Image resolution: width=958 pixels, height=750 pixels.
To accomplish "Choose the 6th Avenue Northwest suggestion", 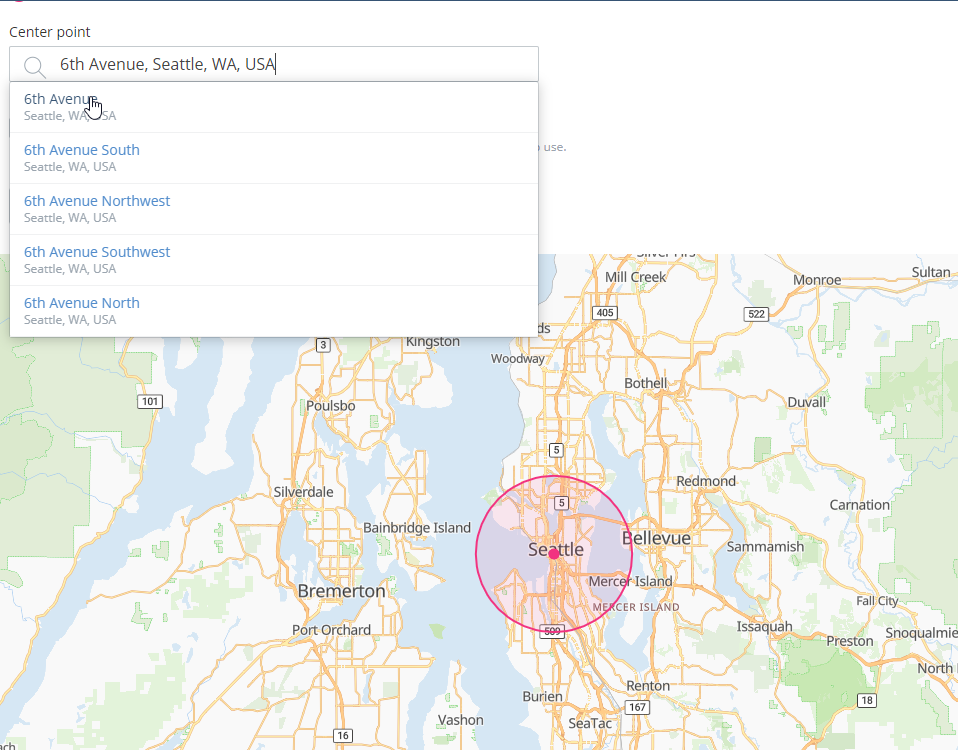I will 274,209.
